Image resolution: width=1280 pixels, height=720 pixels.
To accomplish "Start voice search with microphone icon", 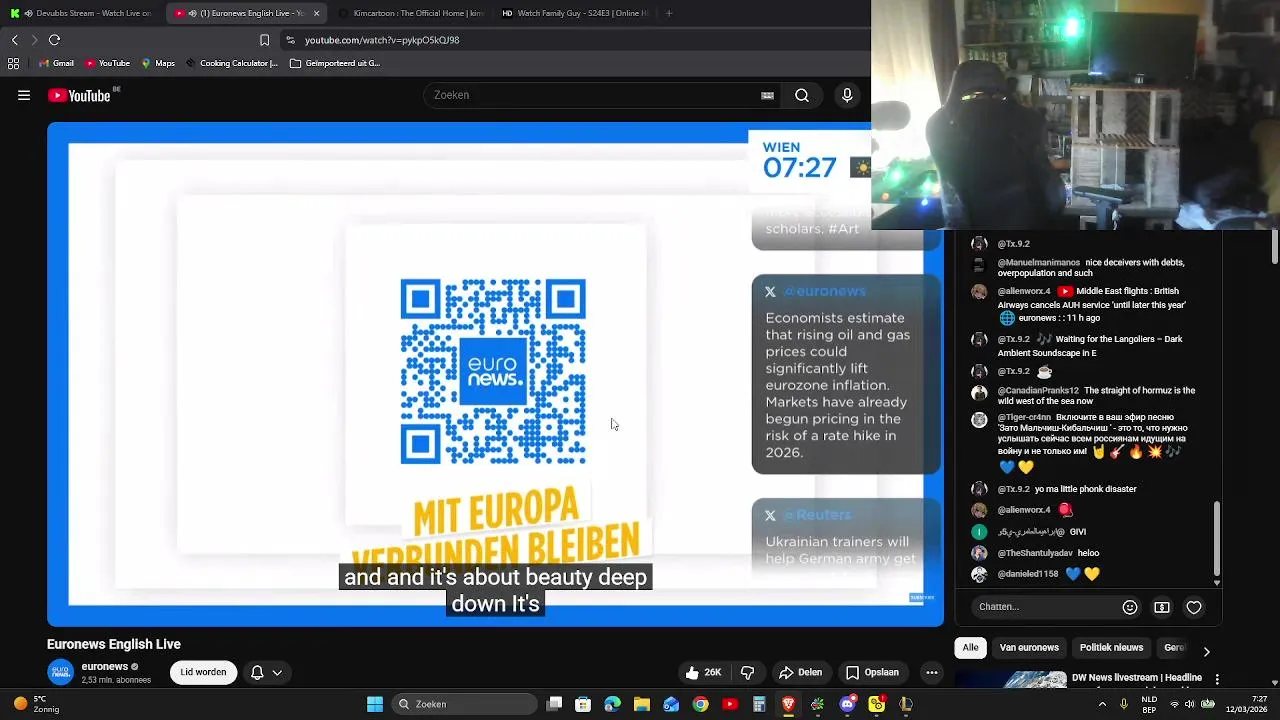I will point(847,95).
